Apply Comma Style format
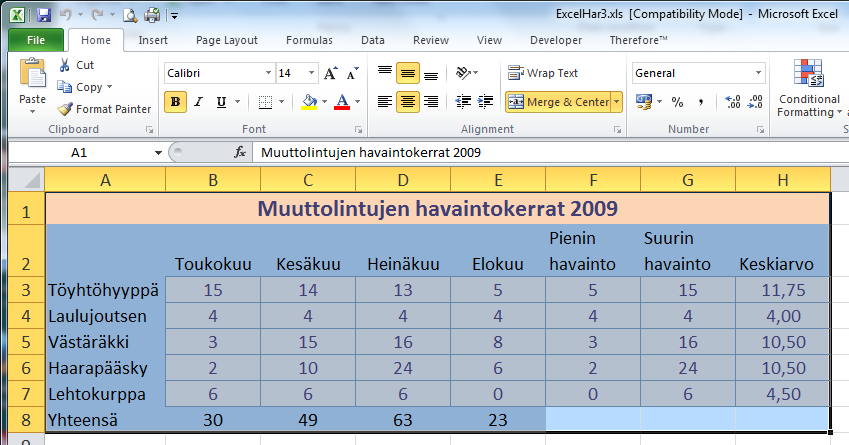The image size is (849, 445). coord(701,102)
